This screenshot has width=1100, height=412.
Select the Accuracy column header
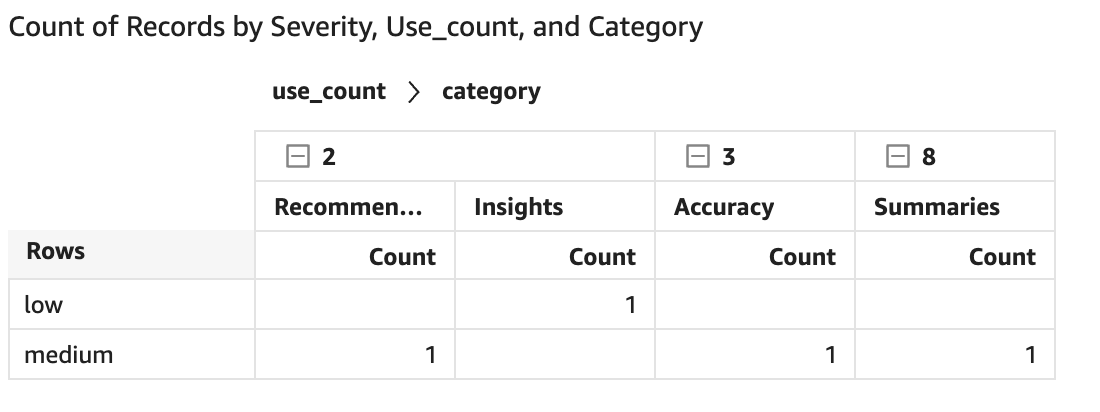tap(723, 207)
